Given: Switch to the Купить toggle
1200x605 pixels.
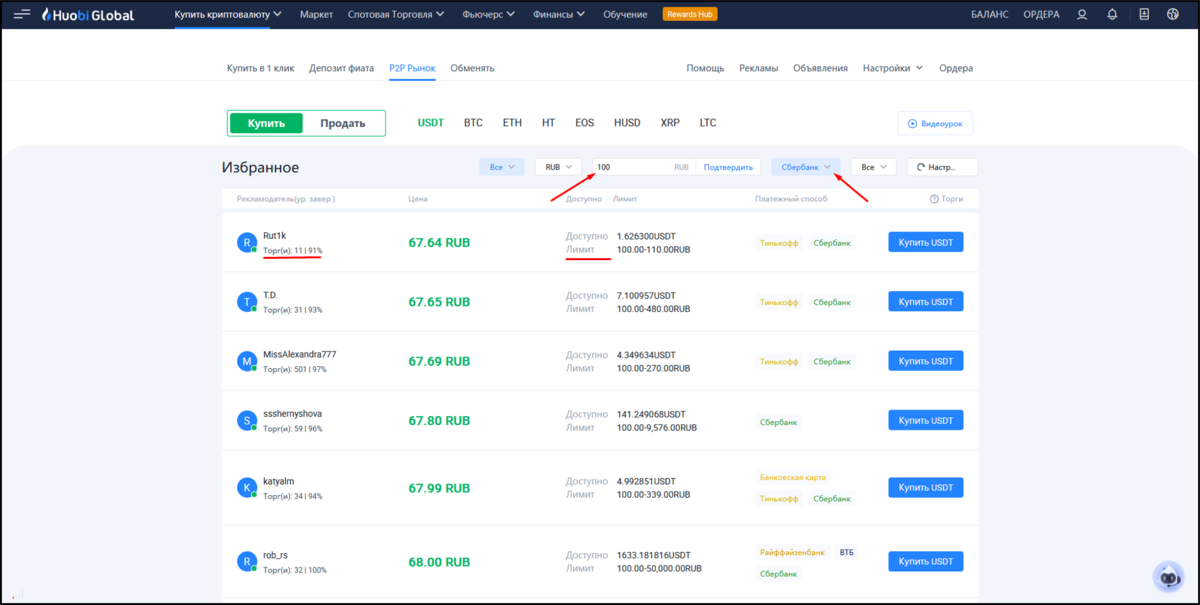Looking at the screenshot, I should tap(267, 123).
